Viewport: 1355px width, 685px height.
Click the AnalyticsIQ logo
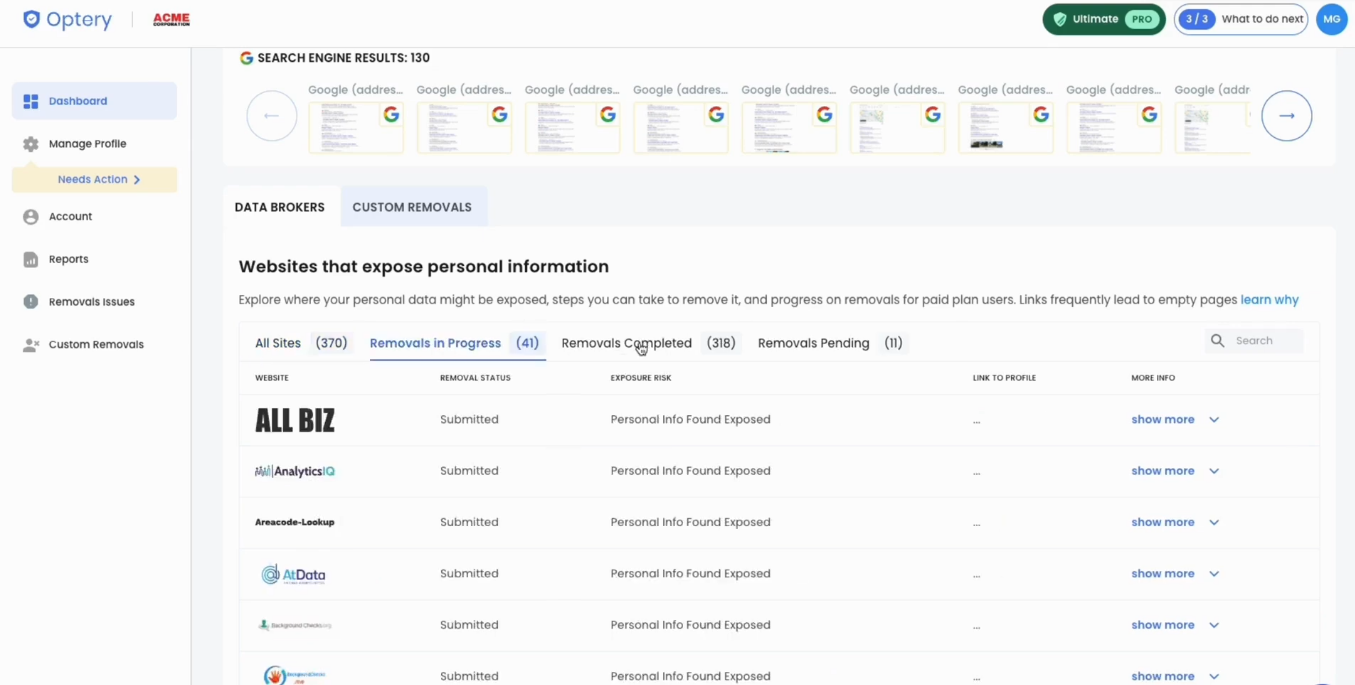click(x=295, y=471)
